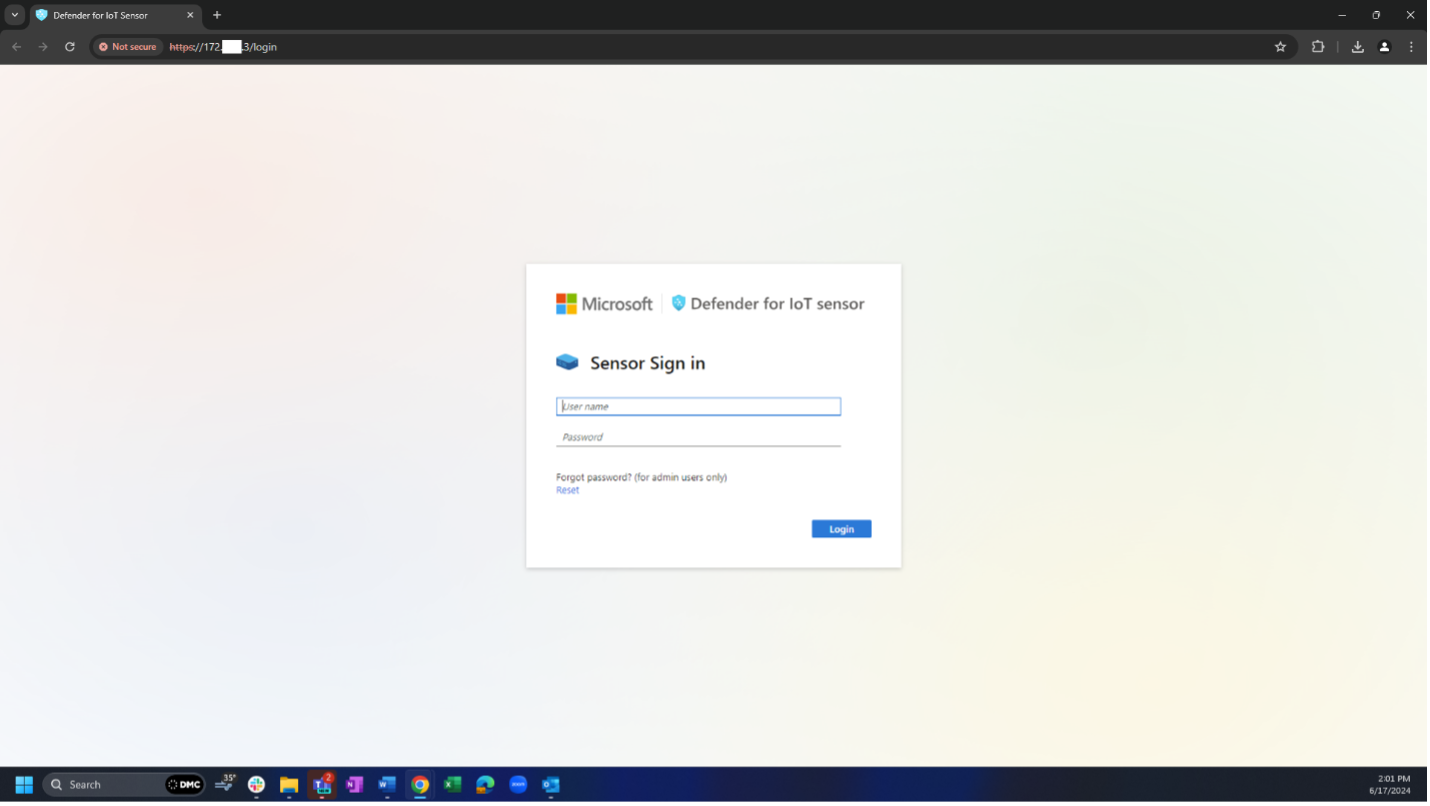Open Excel from the taskbar
Screen dimensions: 1430x806
pos(452,785)
